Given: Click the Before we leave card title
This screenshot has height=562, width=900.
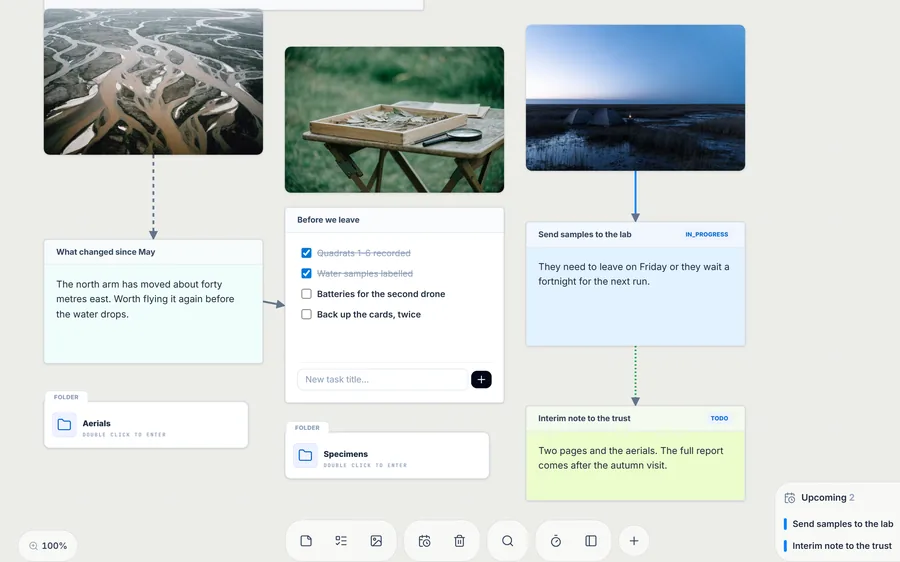Looking at the screenshot, I should (328, 220).
